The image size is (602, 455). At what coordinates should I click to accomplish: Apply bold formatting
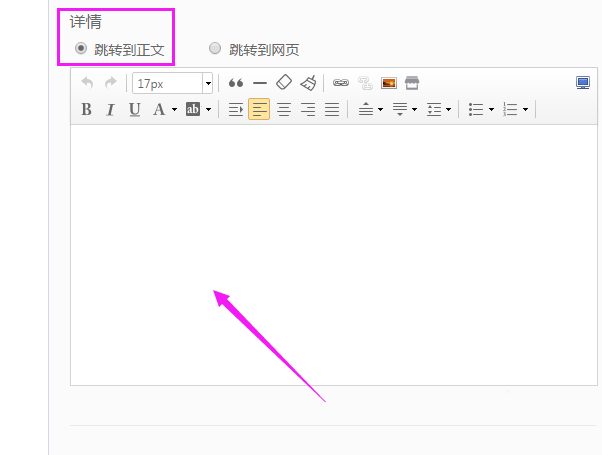pos(86,110)
